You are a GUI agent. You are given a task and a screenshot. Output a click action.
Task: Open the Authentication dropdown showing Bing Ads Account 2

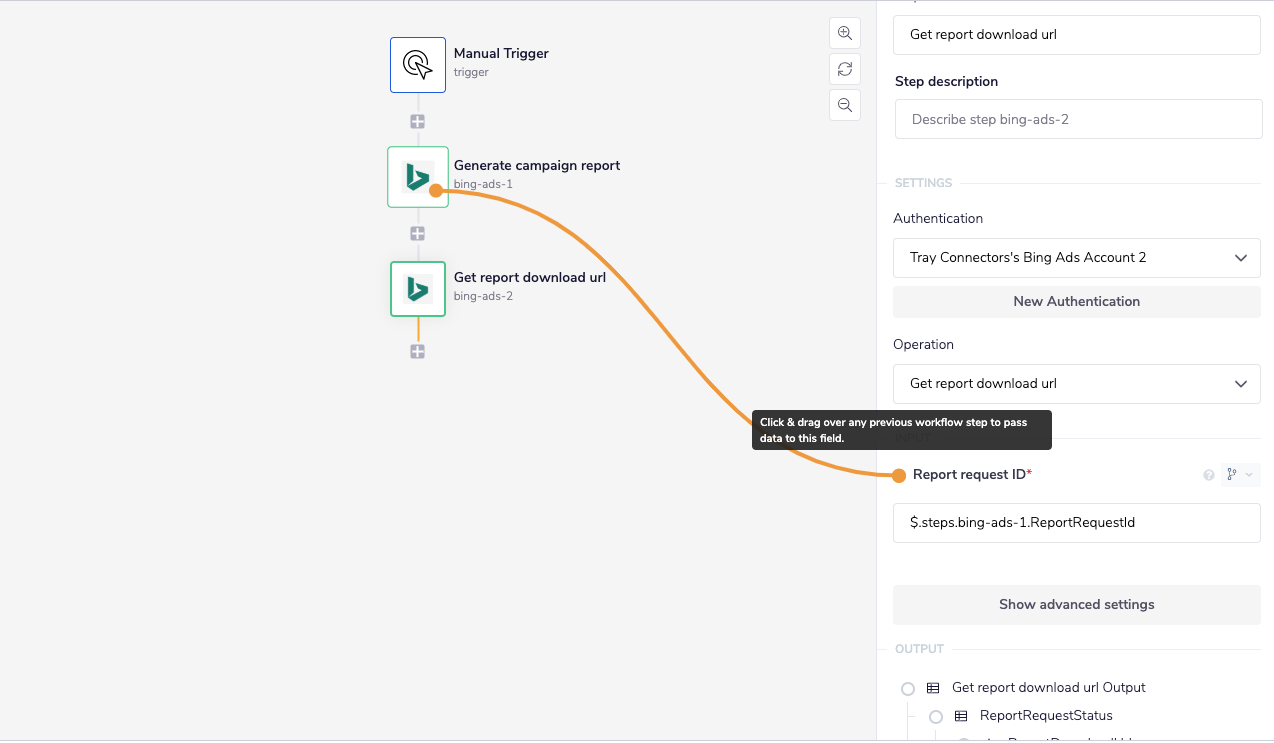pos(1076,257)
